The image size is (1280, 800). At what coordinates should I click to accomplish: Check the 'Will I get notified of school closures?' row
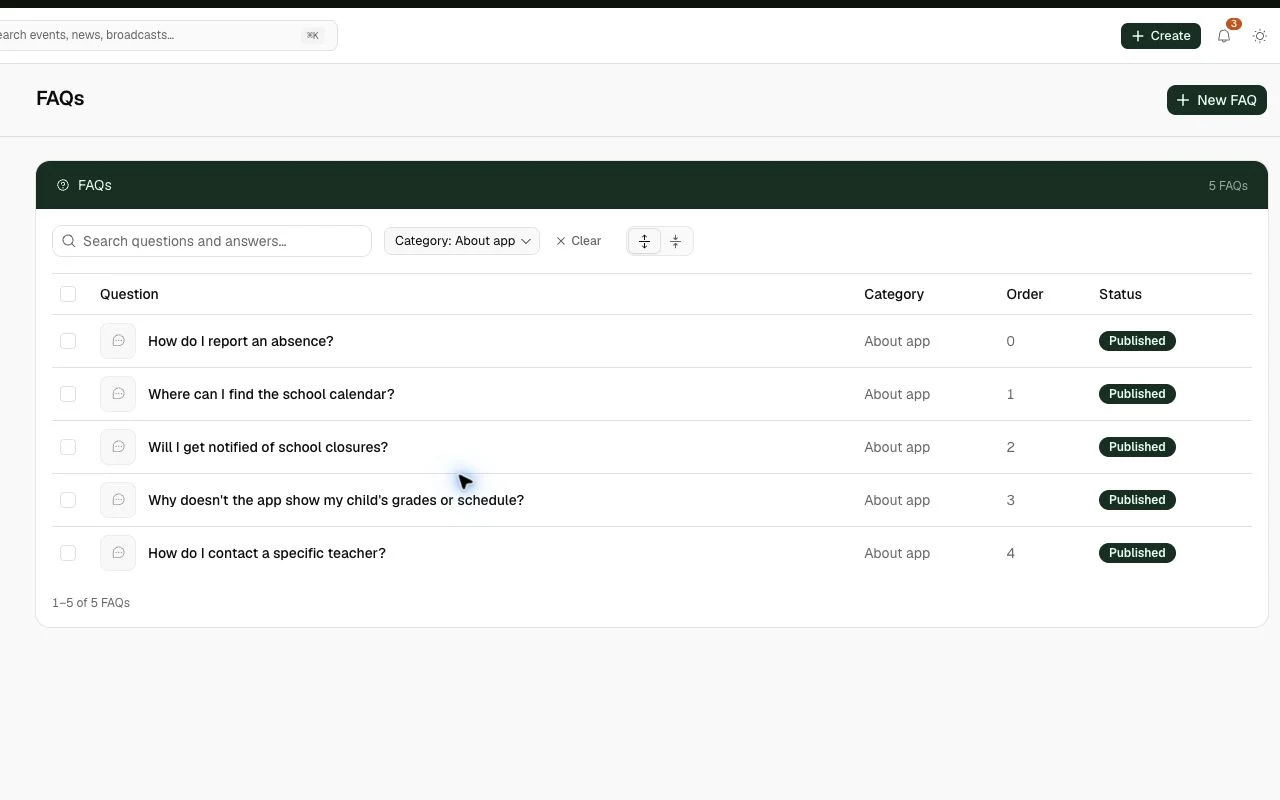68,447
